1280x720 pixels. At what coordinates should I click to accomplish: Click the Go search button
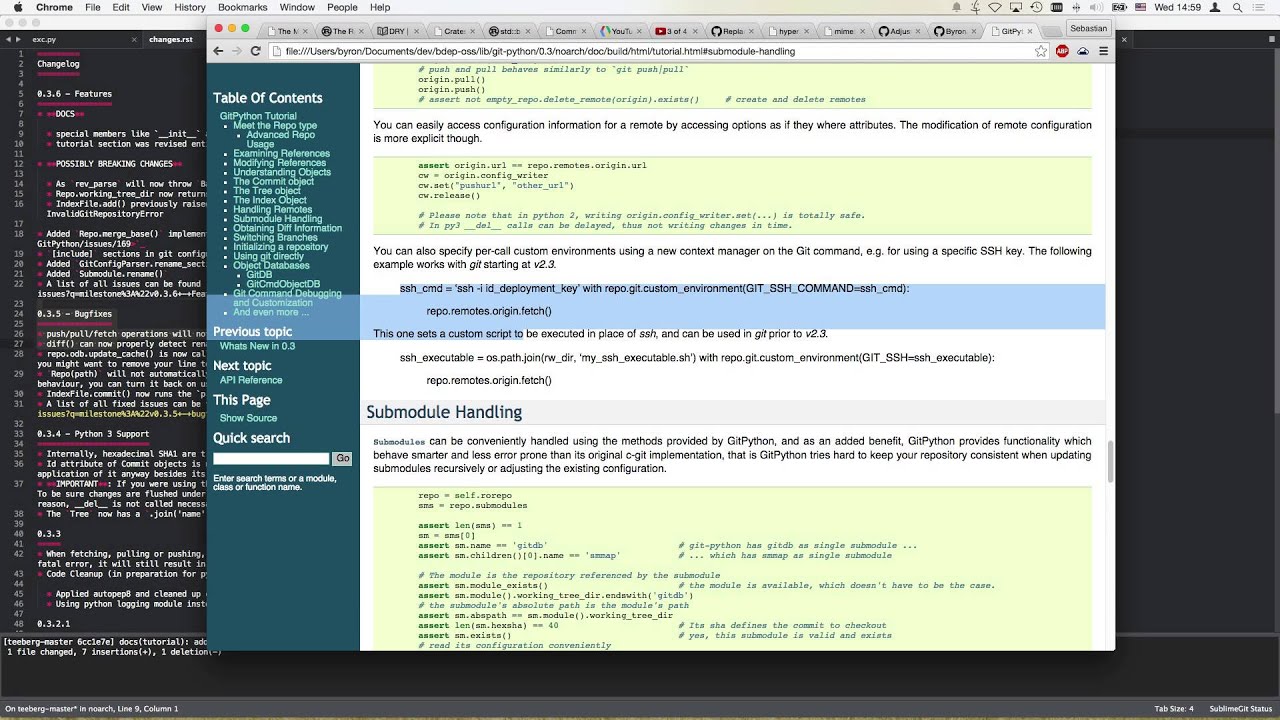click(x=342, y=458)
